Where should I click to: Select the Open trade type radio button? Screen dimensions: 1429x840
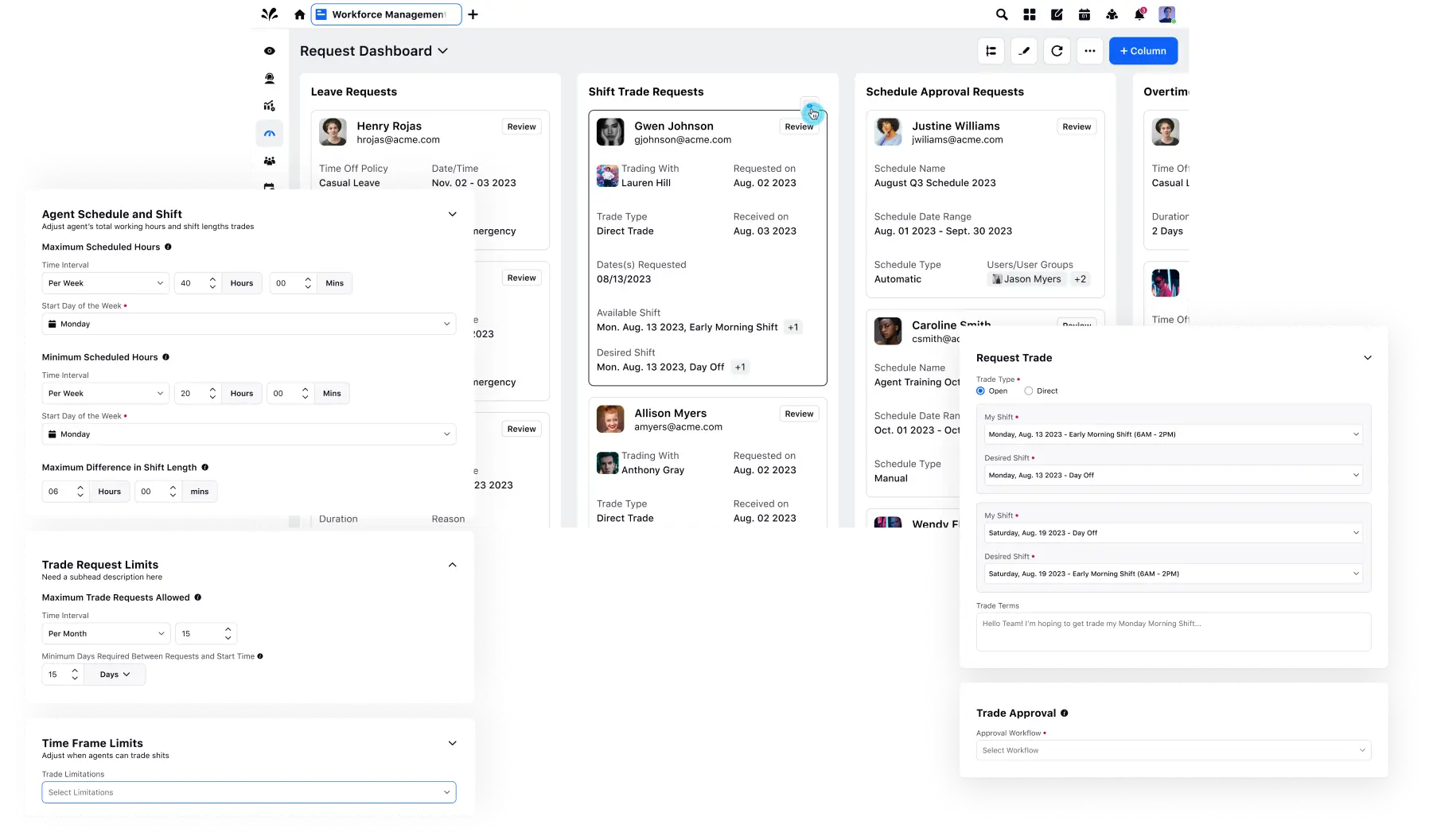[980, 391]
